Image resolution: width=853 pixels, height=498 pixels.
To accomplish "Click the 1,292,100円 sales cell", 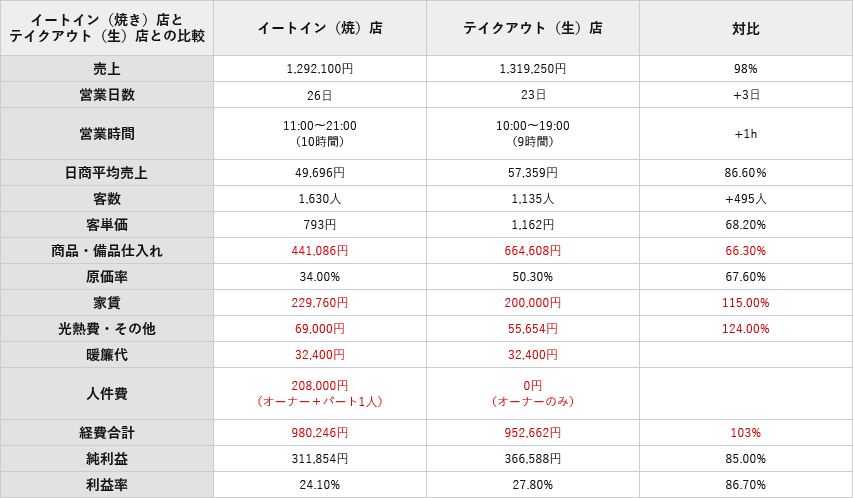I will 320,69.
